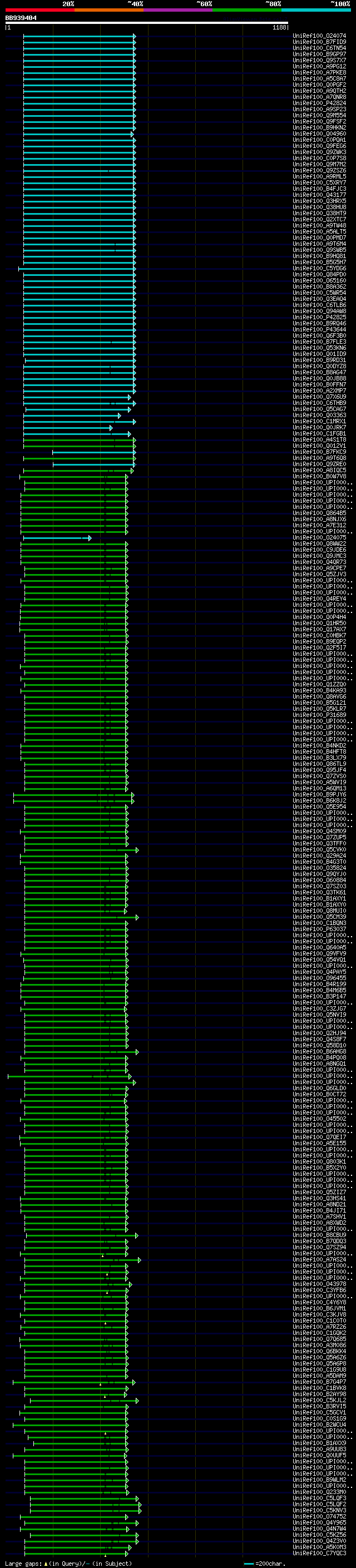This screenshot has width=356, height=1568.
Task: Open hit UniRef100_O24074
Action: pyautogui.click(x=319, y=36)
